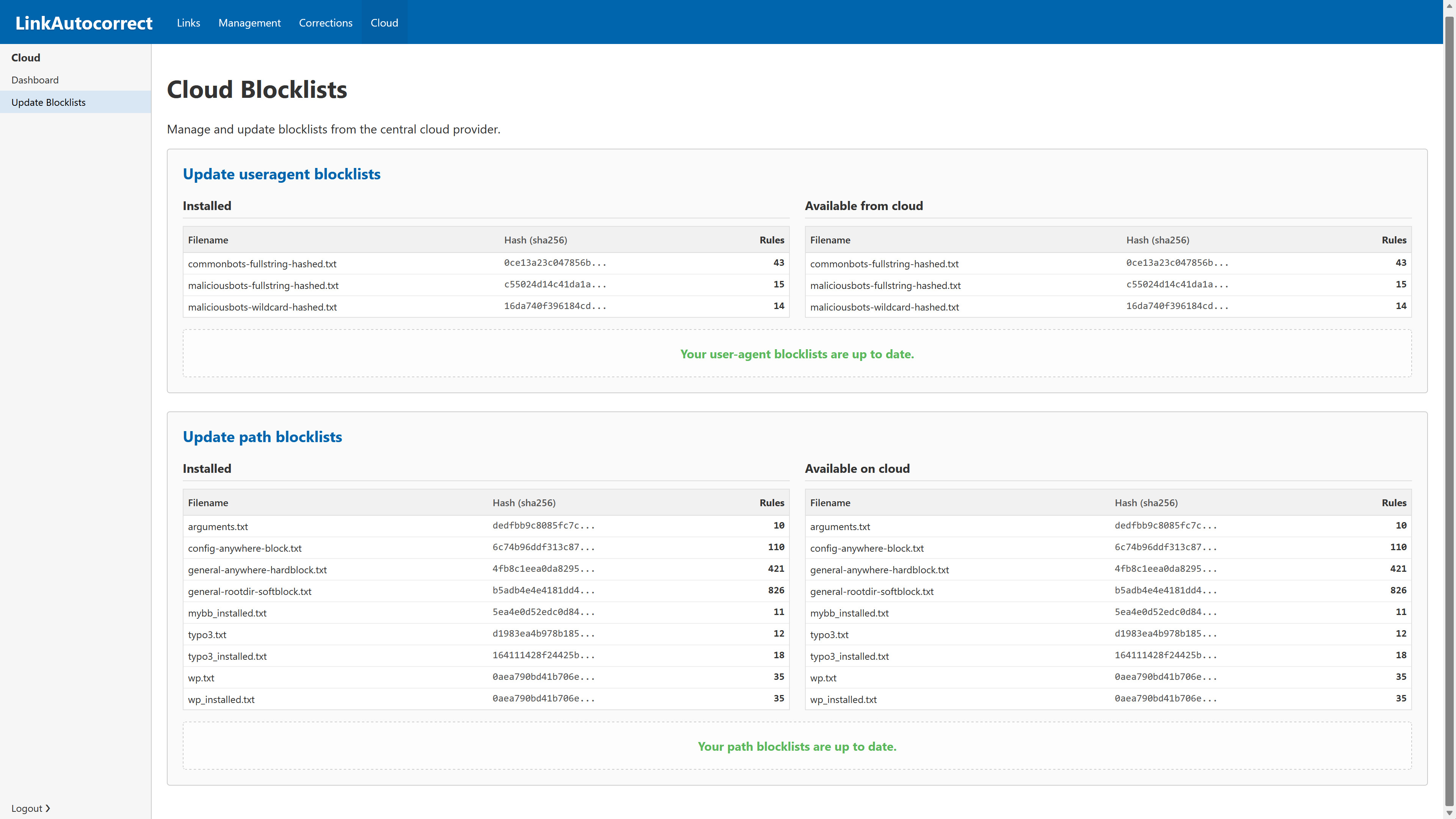This screenshot has height=819, width=1456.
Task: Click installed rule count 421
Action: click(776, 569)
